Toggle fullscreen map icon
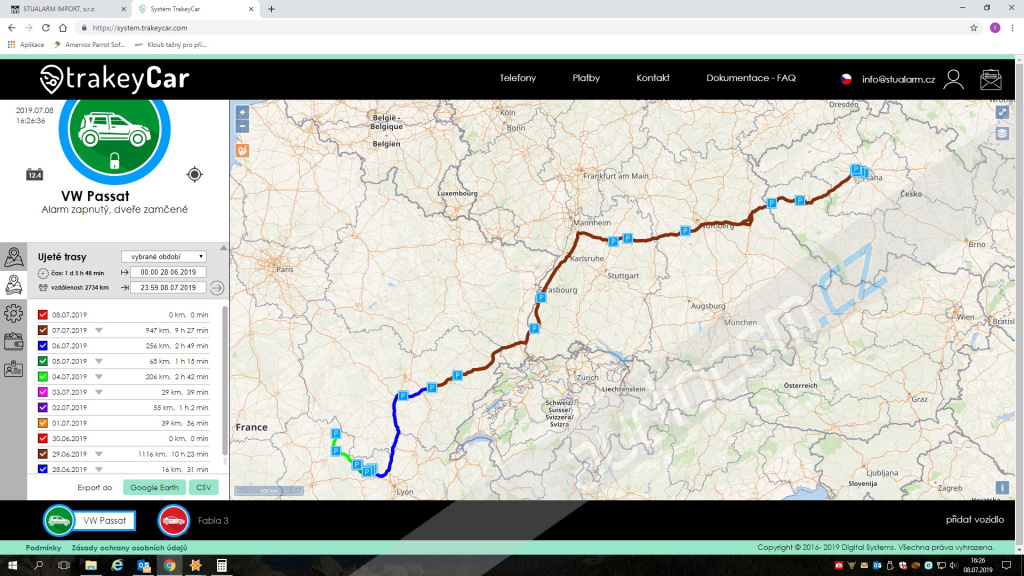Screen dimensions: 1024x576 pyautogui.click(x=1002, y=112)
